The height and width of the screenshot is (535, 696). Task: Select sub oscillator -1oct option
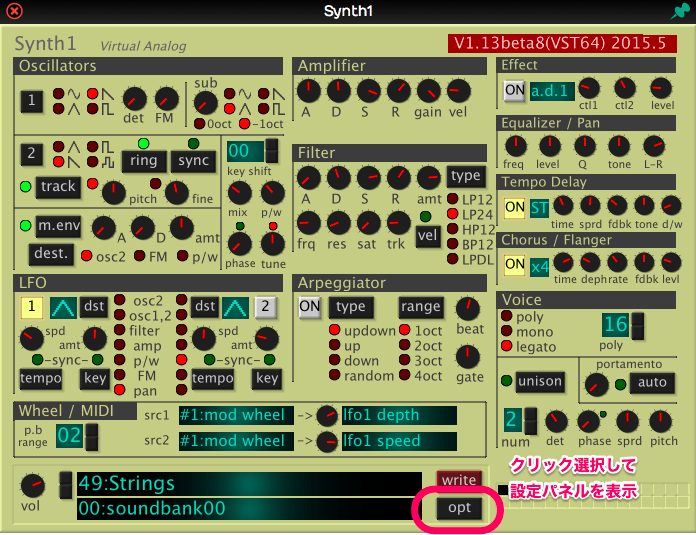point(245,124)
